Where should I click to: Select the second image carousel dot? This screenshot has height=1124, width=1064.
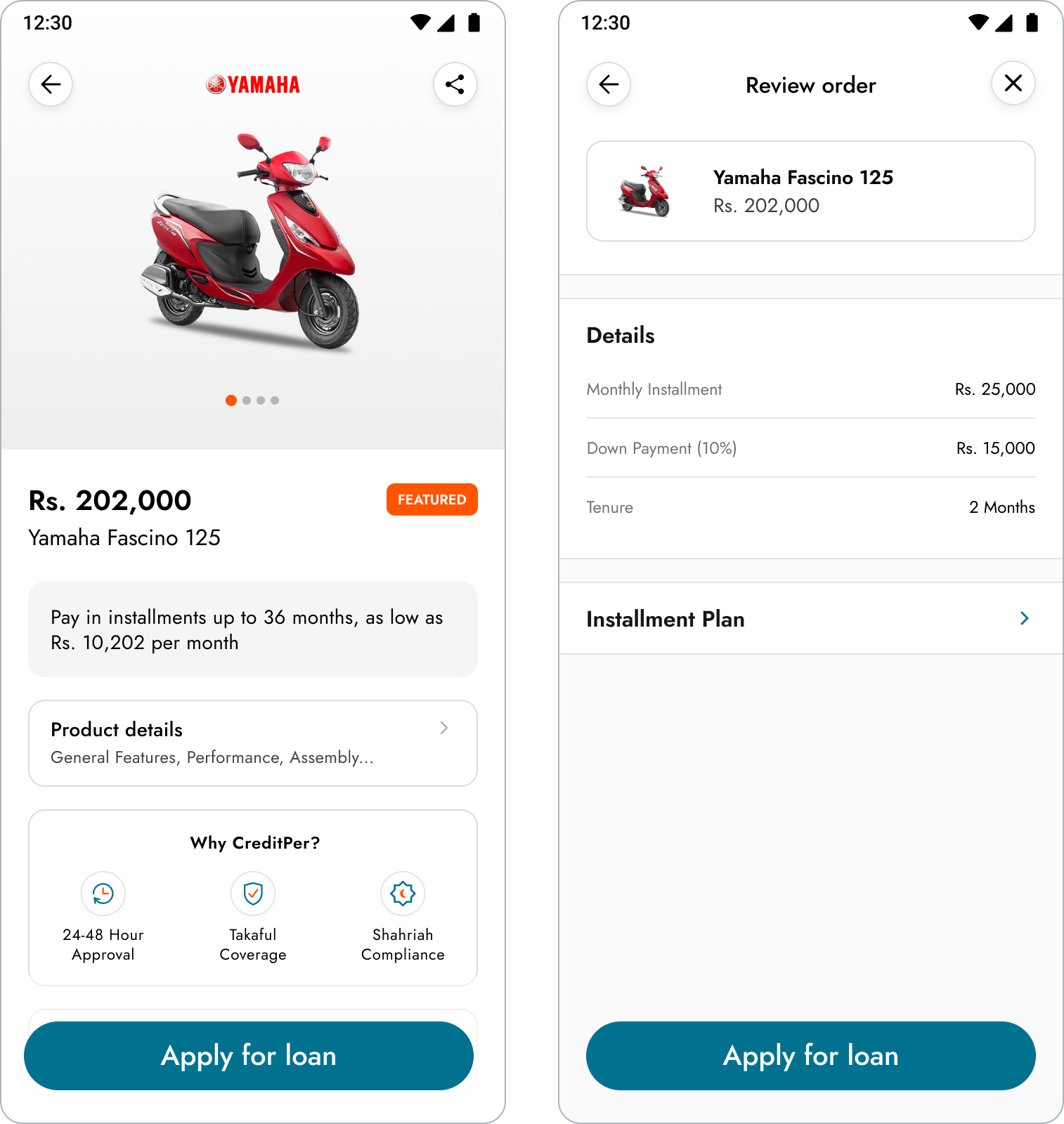point(246,400)
